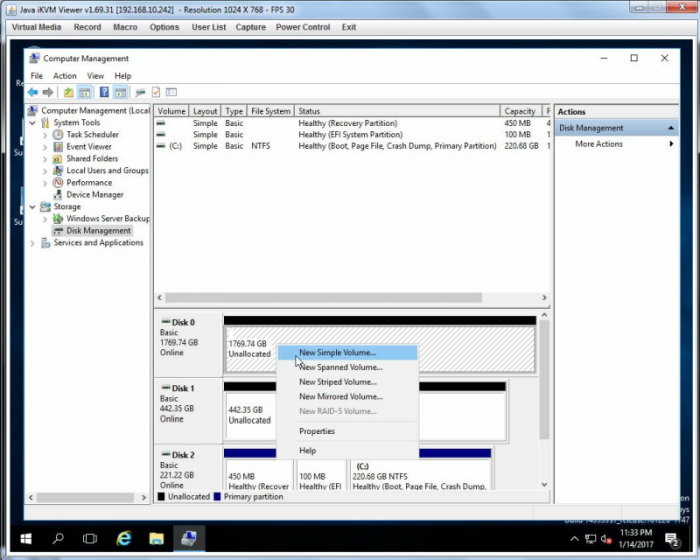
Task: Click the Forward arrow toolbar icon
Action: click(x=48, y=92)
